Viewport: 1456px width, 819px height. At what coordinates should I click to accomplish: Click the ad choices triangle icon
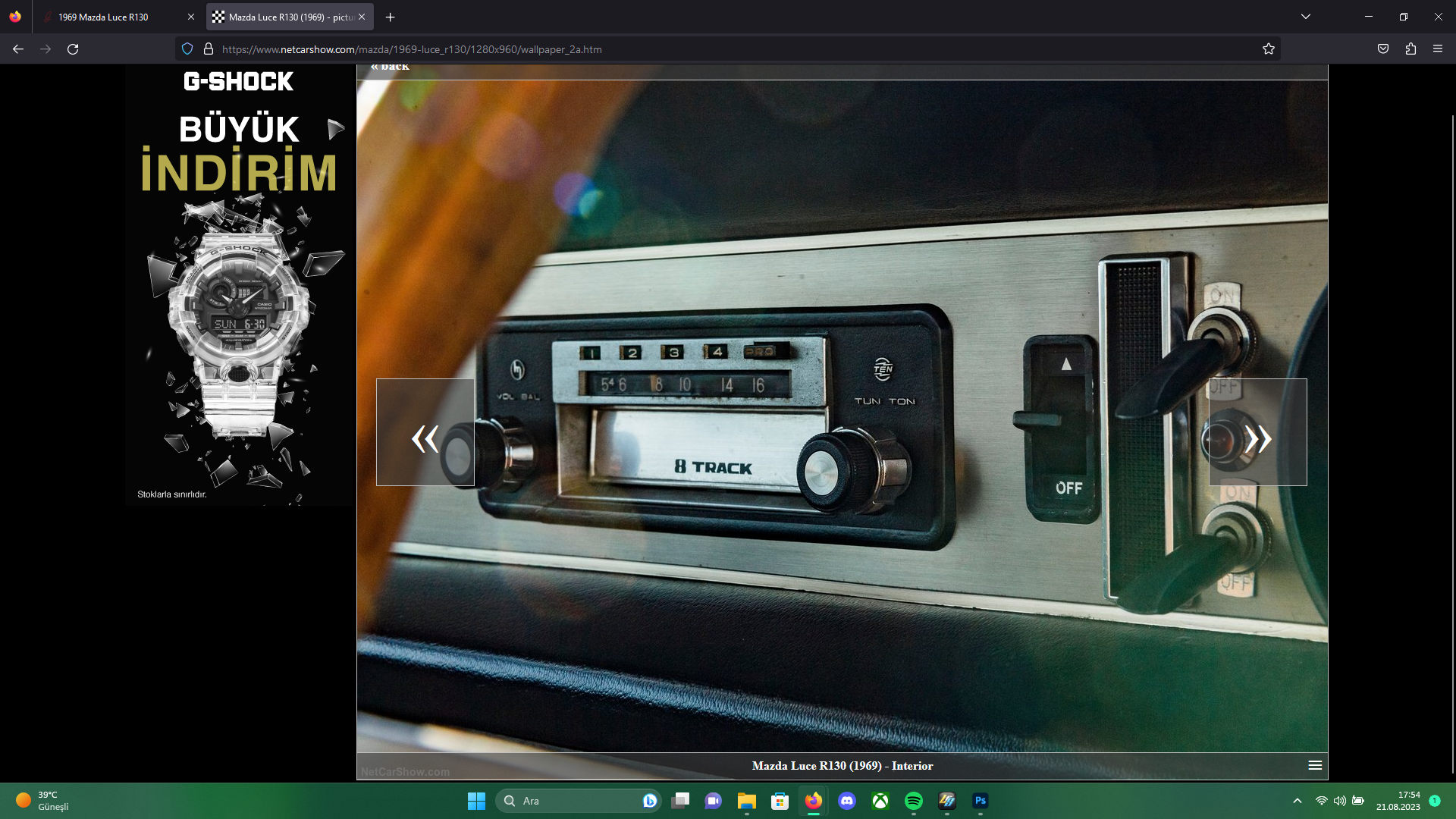pyautogui.click(x=336, y=129)
